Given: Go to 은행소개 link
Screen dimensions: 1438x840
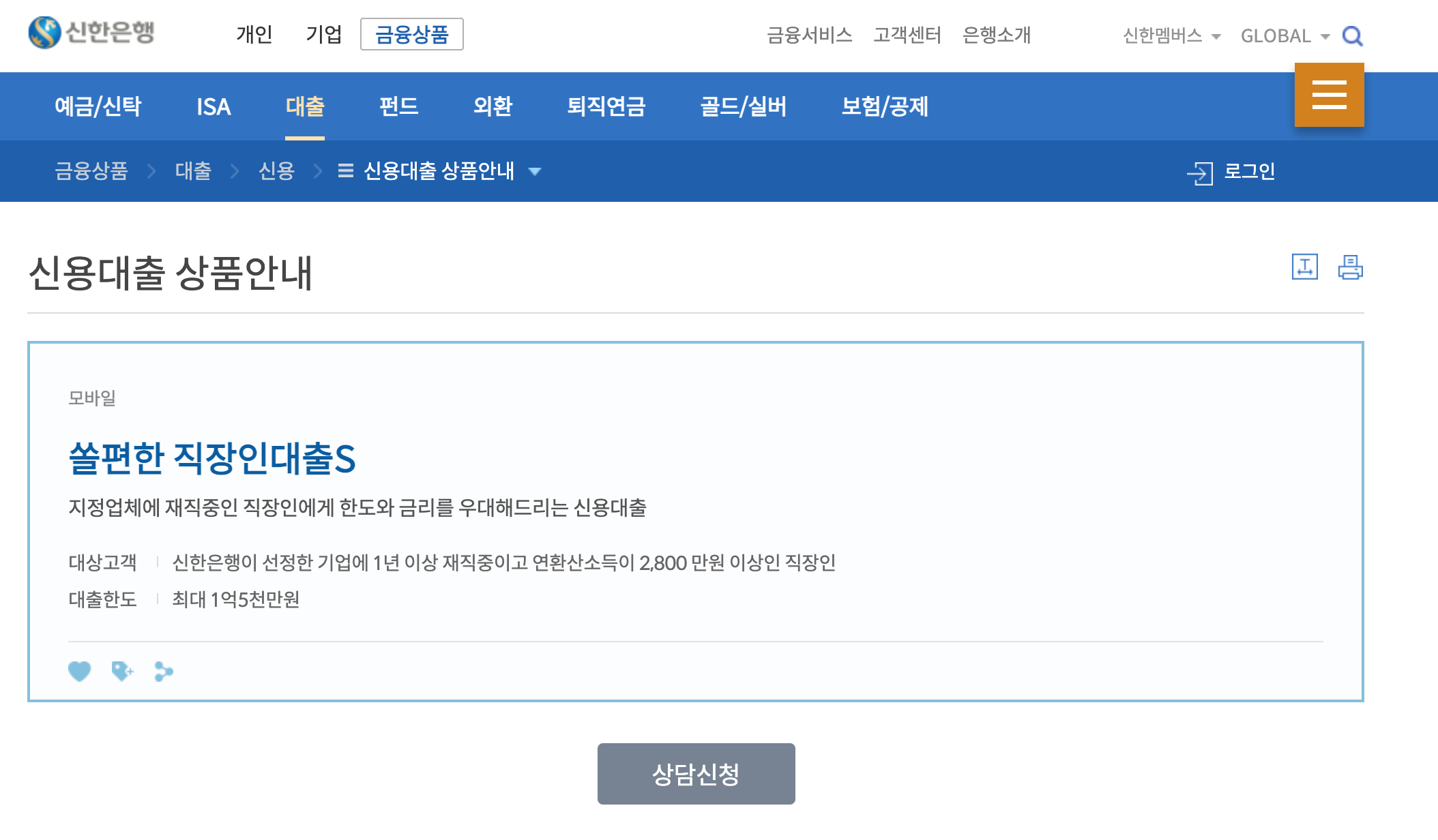Looking at the screenshot, I should (x=997, y=35).
